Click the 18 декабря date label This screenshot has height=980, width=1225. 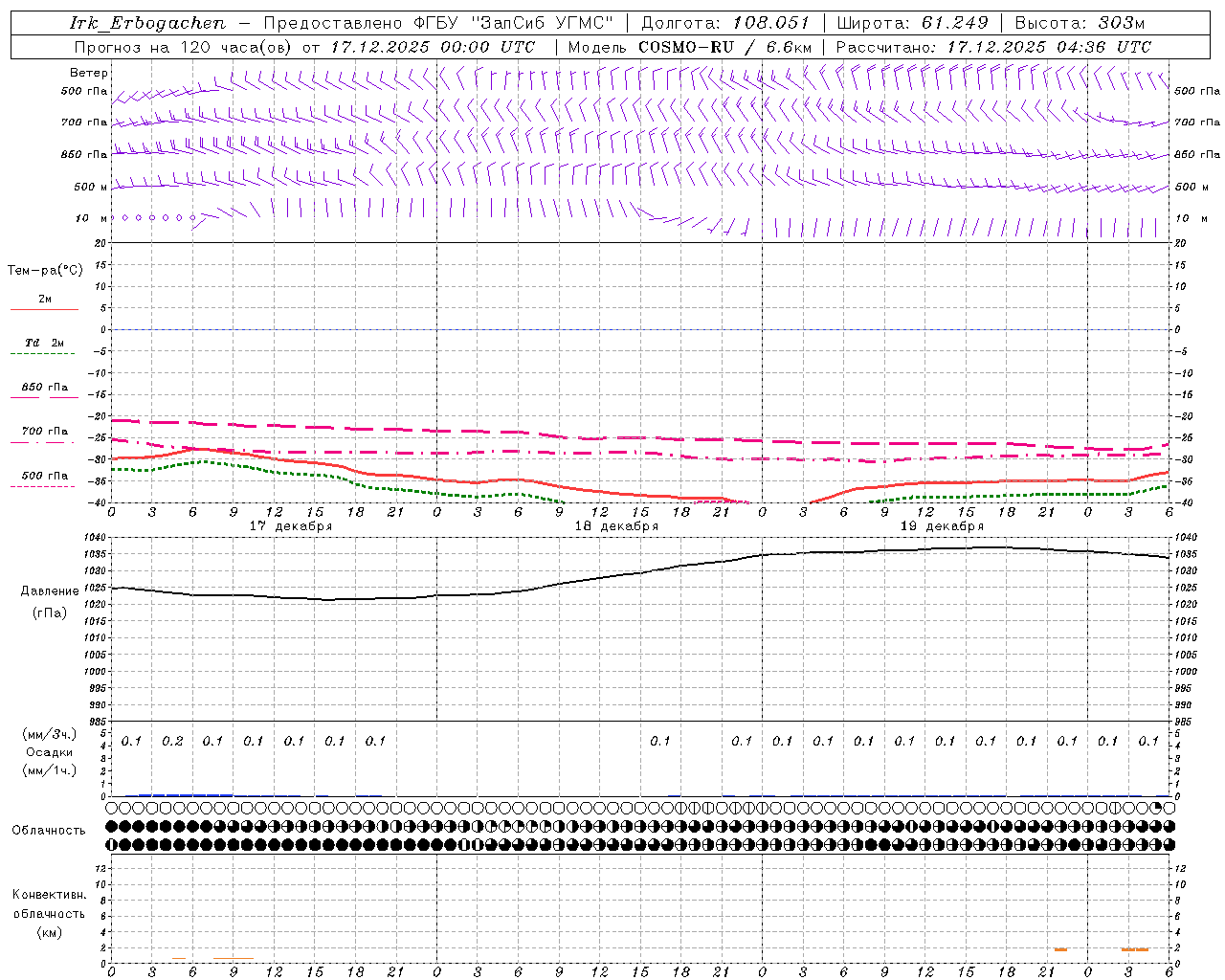coord(616,526)
